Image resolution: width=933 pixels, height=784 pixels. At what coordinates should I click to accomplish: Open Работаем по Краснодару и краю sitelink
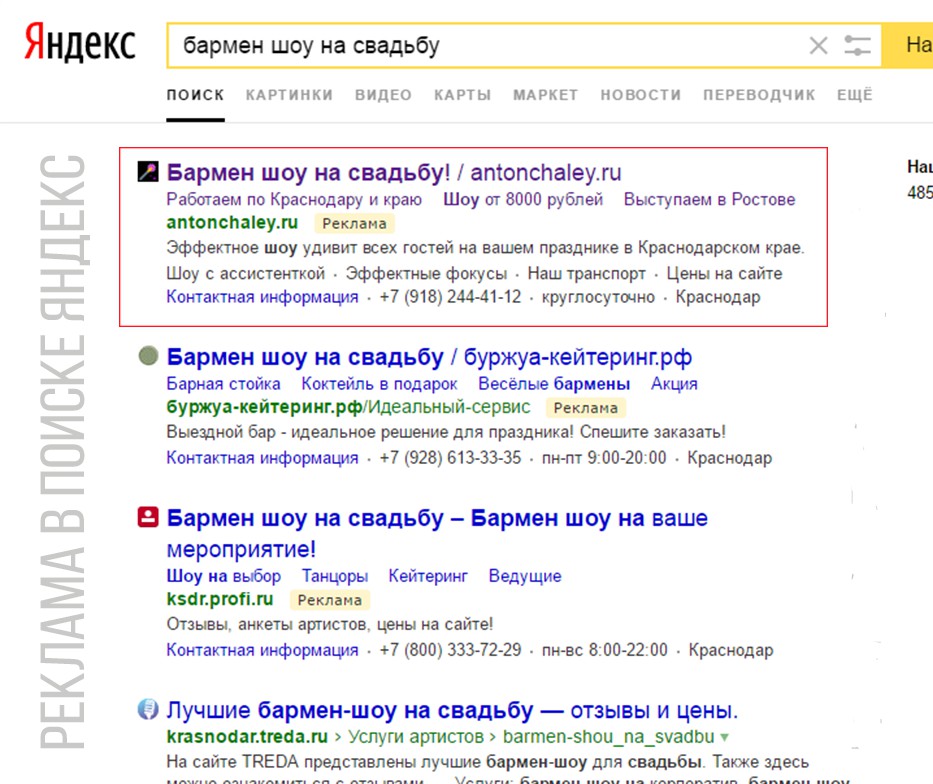point(294,199)
